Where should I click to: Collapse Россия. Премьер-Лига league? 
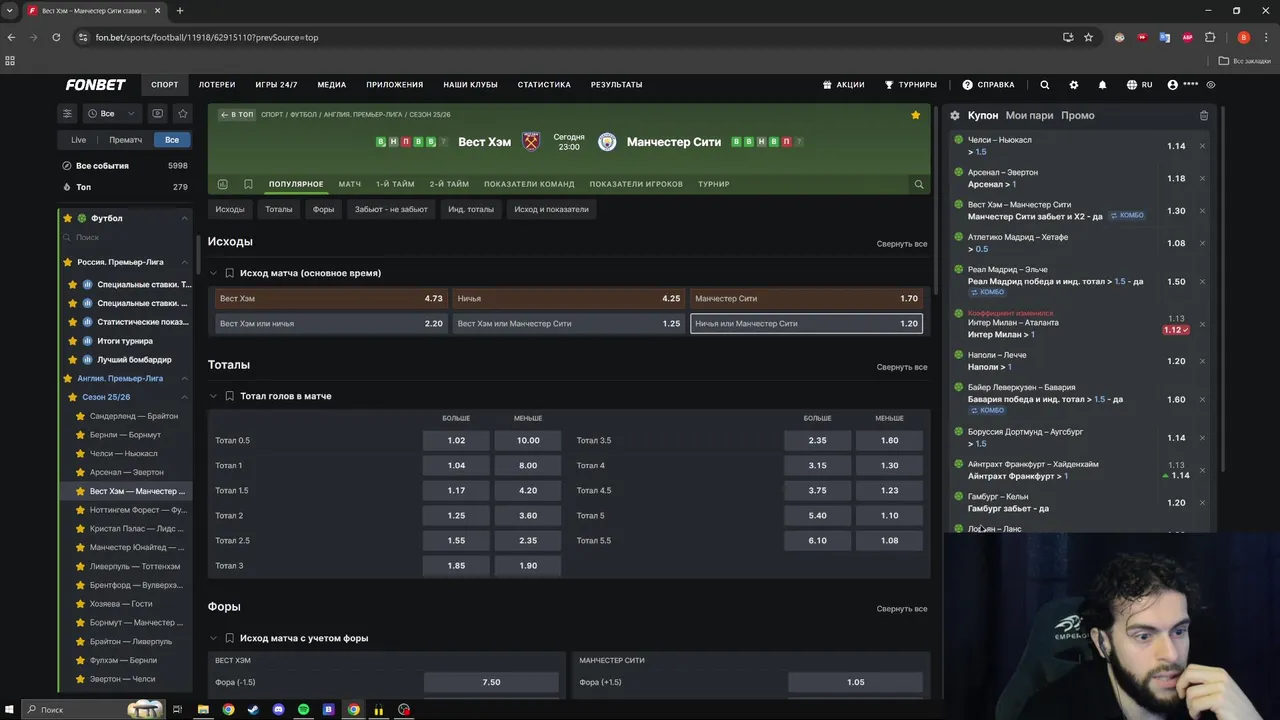[x=184, y=262]
